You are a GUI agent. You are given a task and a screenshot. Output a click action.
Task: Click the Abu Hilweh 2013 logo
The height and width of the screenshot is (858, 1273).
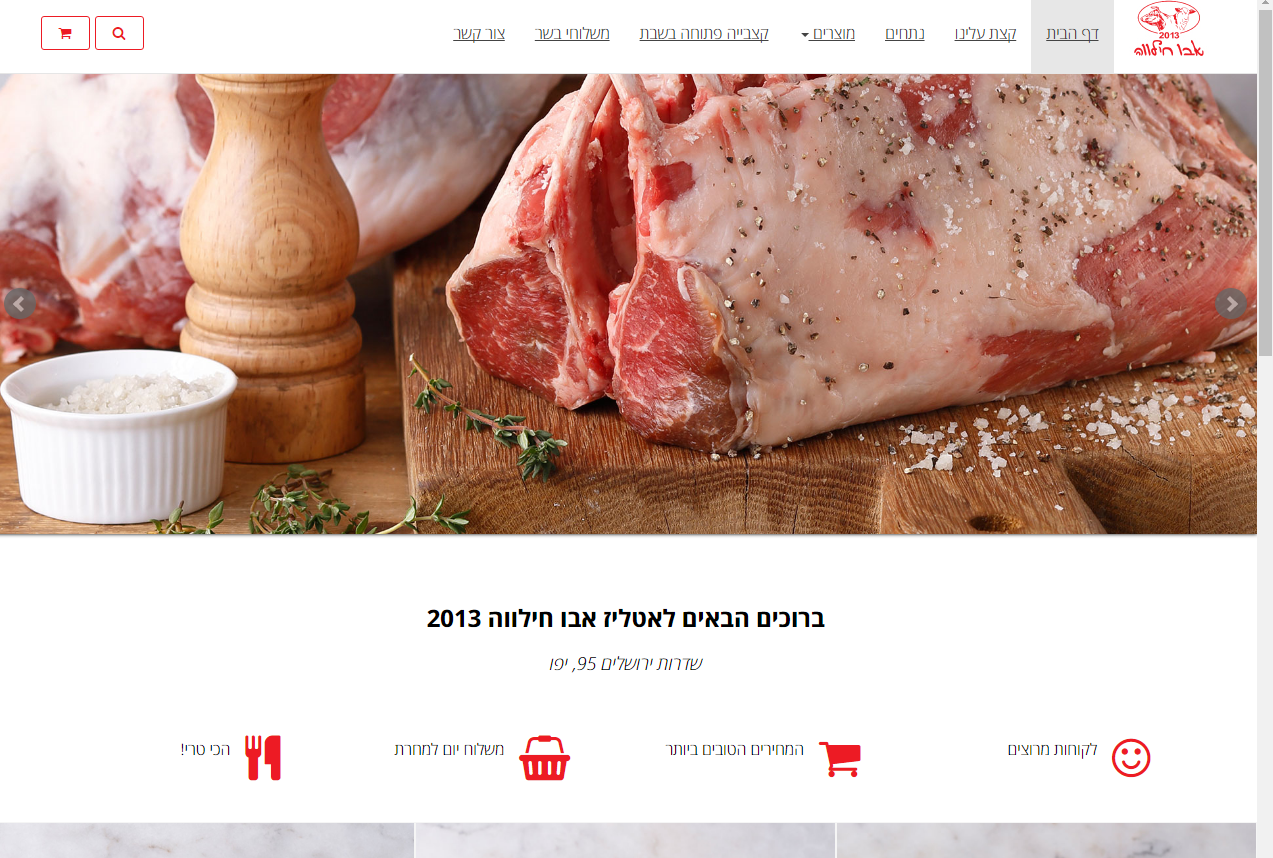[x=1168, y=32]
